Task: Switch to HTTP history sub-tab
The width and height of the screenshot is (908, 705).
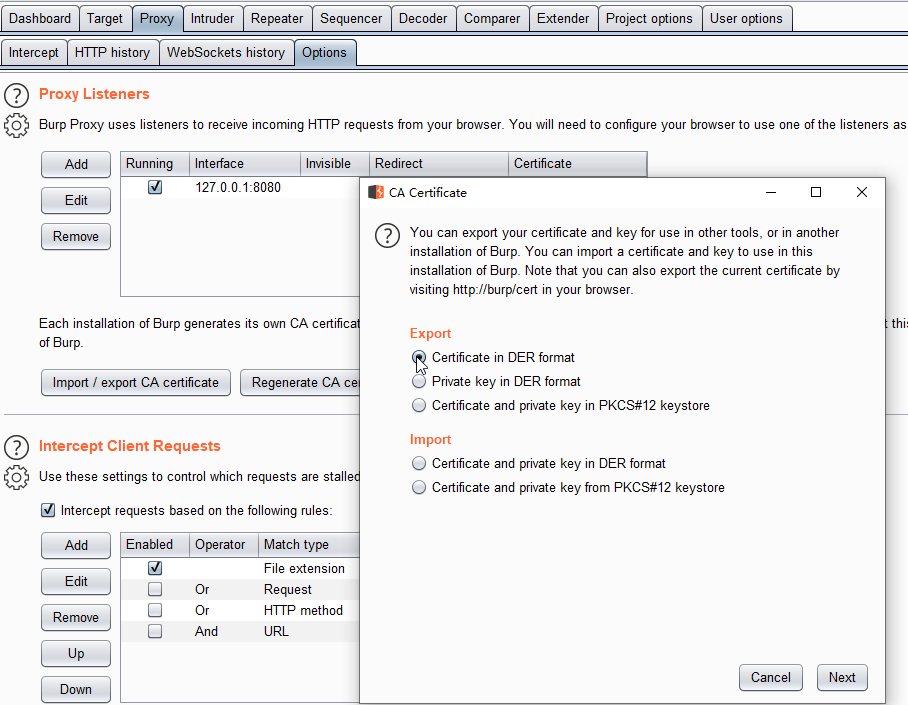Action: click(x=112, y=53)
